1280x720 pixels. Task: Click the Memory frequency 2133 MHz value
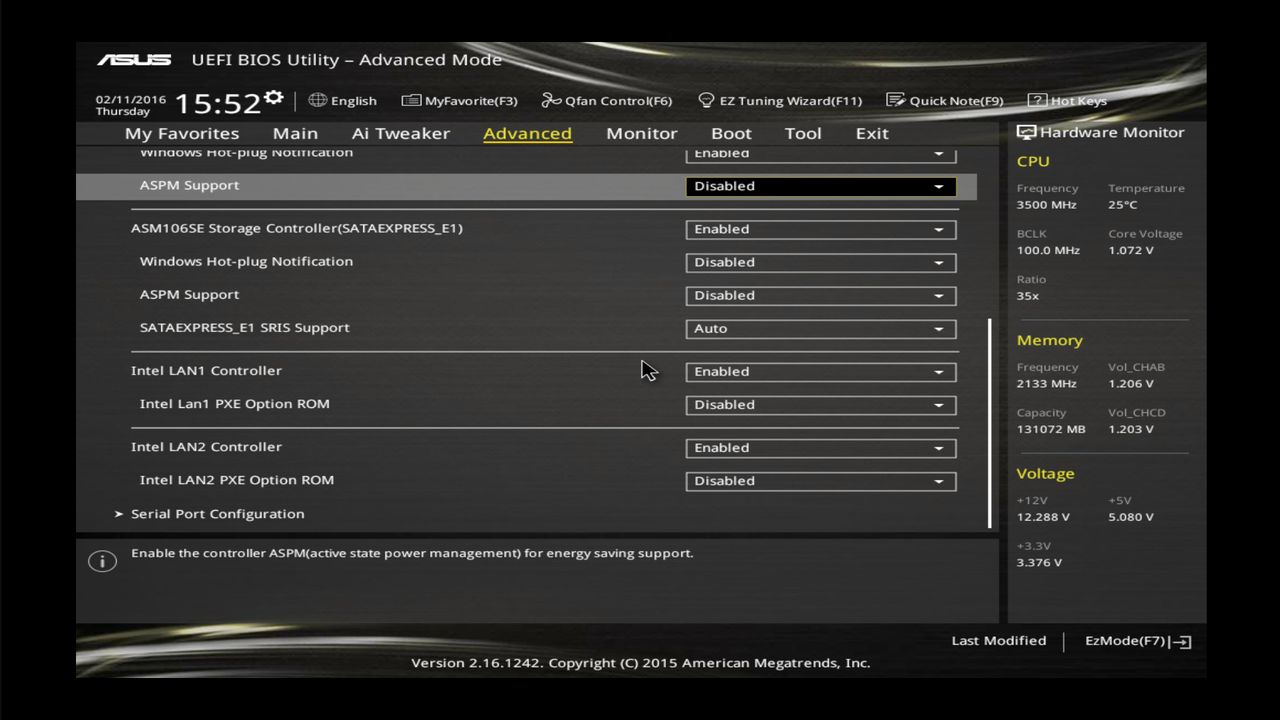(1047, 384)
